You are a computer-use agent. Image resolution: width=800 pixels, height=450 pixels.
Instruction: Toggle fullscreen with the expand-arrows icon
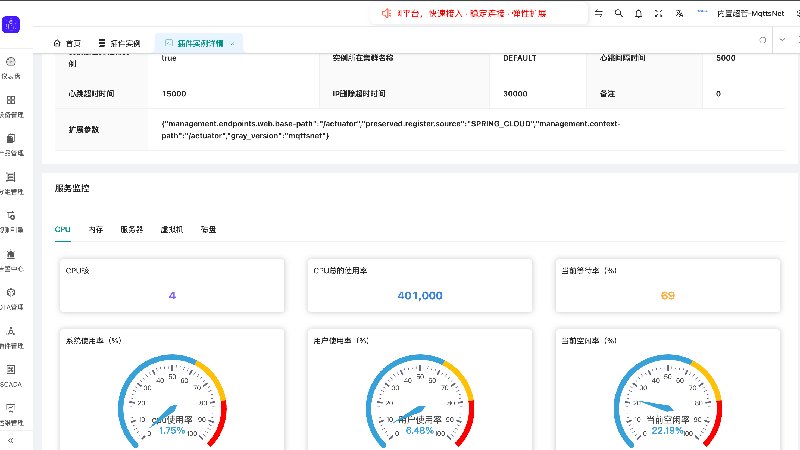click(658, 13)
